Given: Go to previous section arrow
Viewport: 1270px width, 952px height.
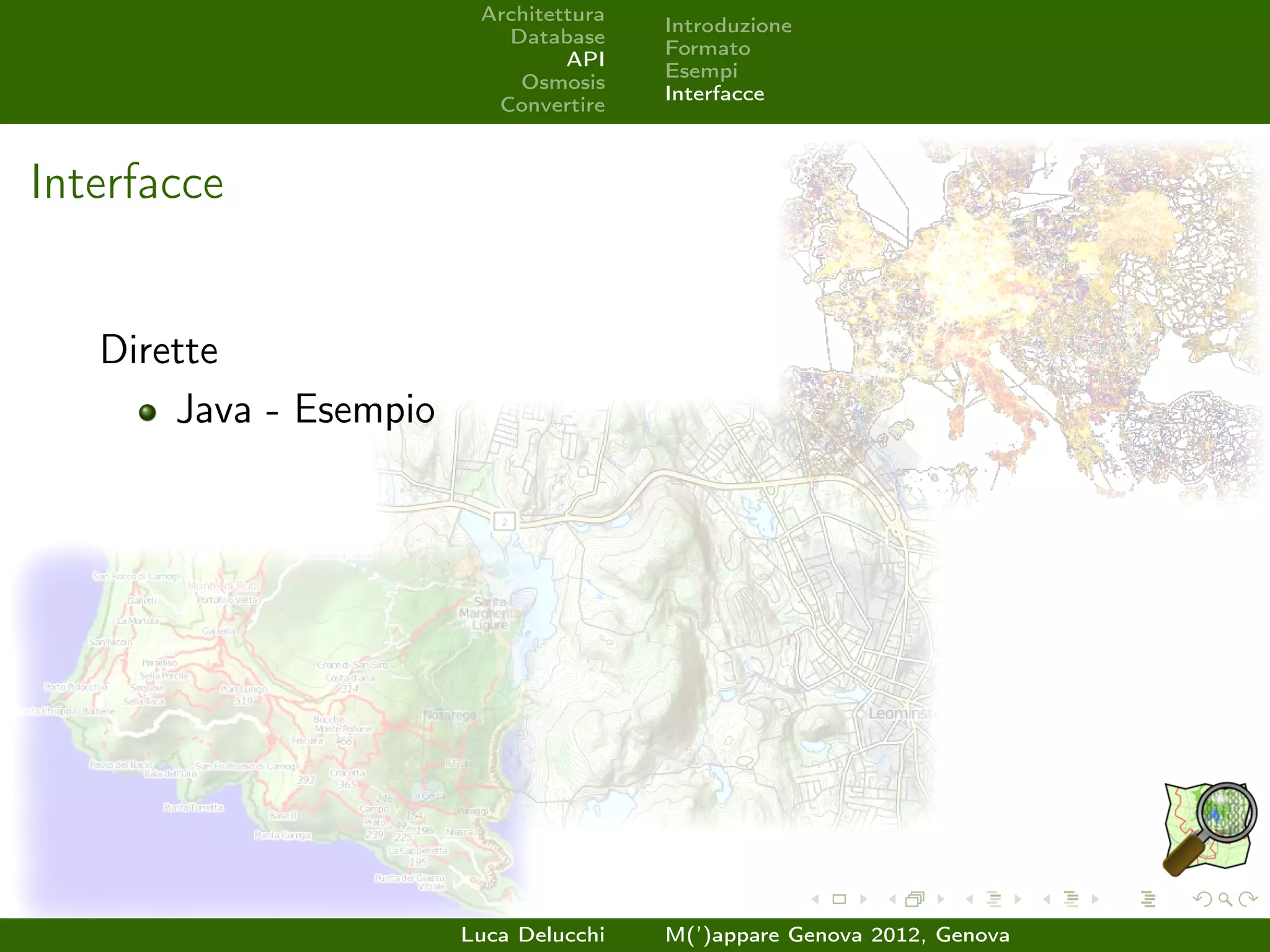Looking at the screenshot, I should click(1047, 899).
